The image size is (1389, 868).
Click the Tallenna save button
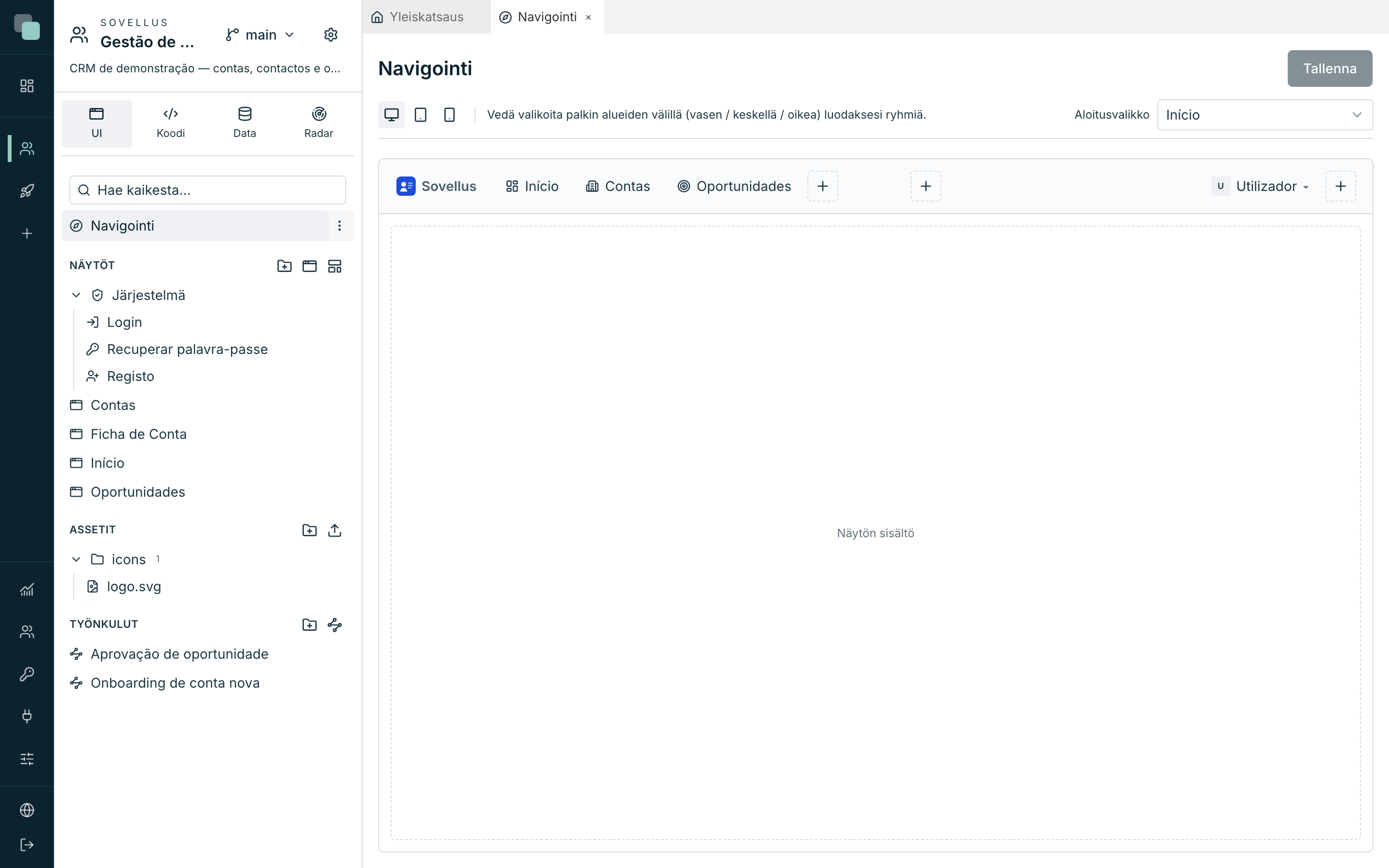pyautogui.click(x=1329, y=68)
